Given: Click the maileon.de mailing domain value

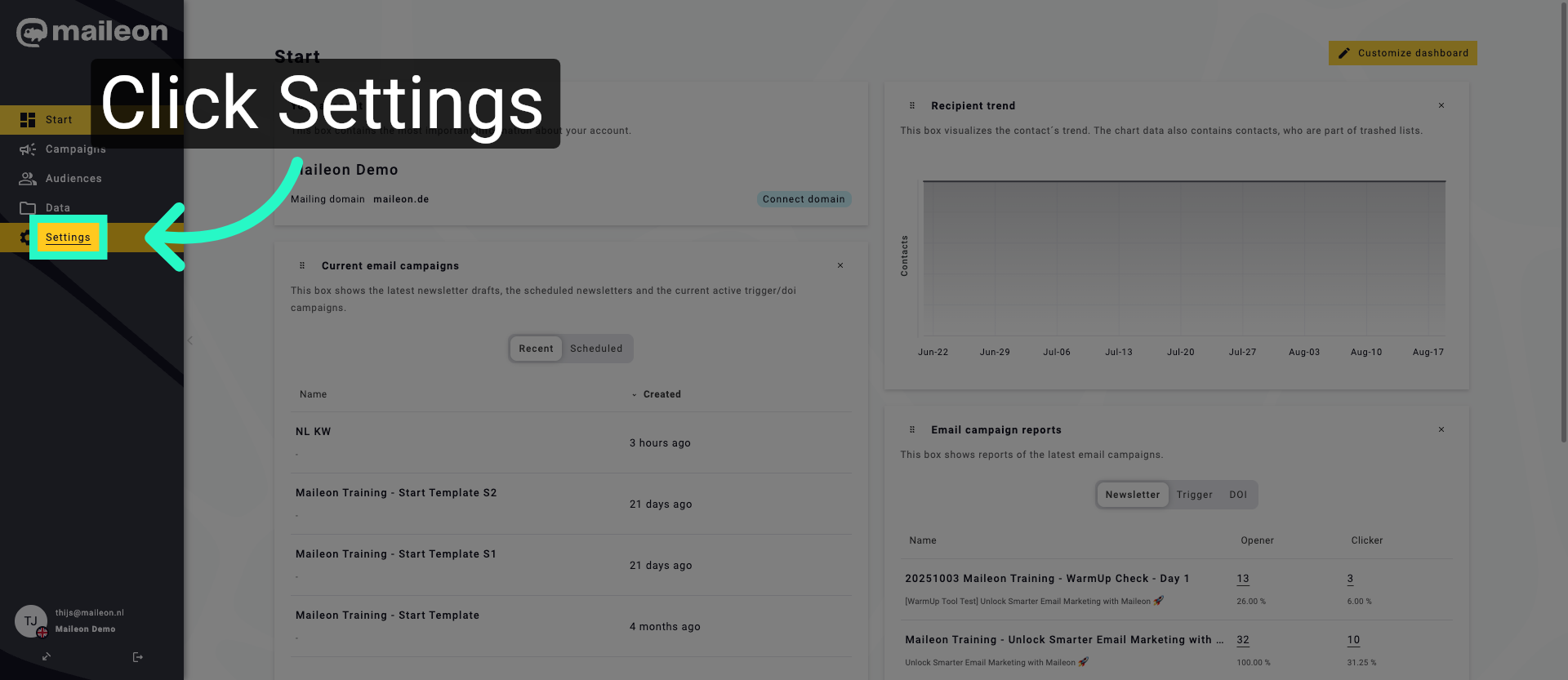Looking at the screenshot, I should pos(401,199).
